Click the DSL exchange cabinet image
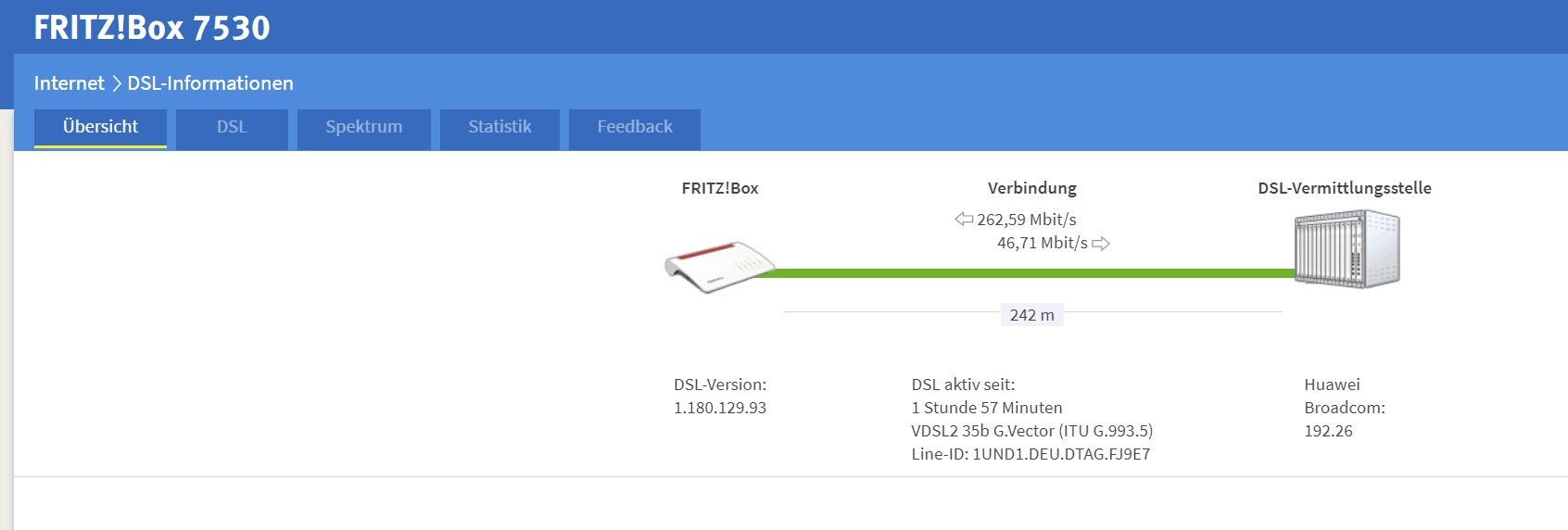 click(1347, 249)
